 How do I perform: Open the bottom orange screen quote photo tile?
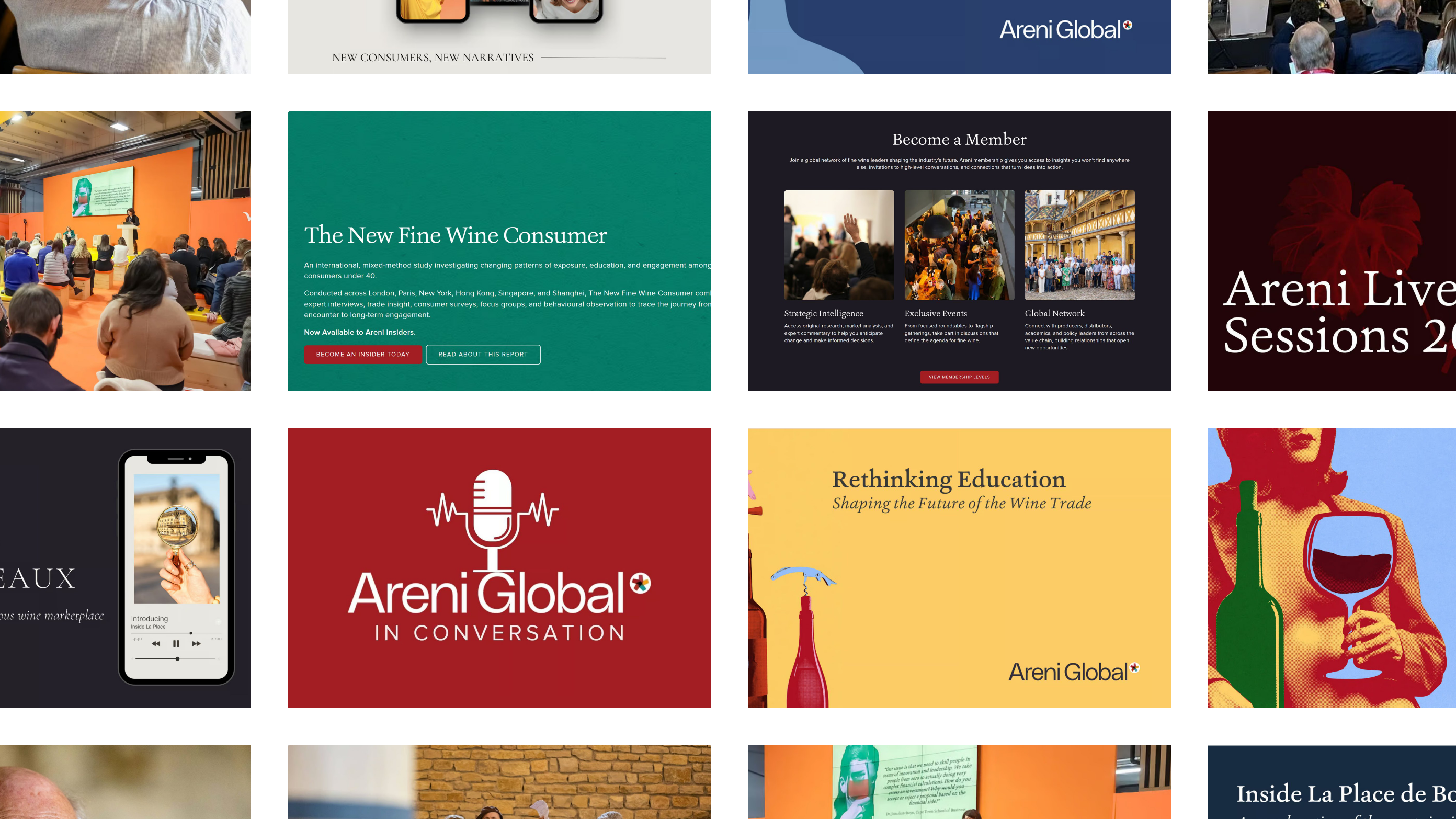pyautogui.click(x=959, y=782)
